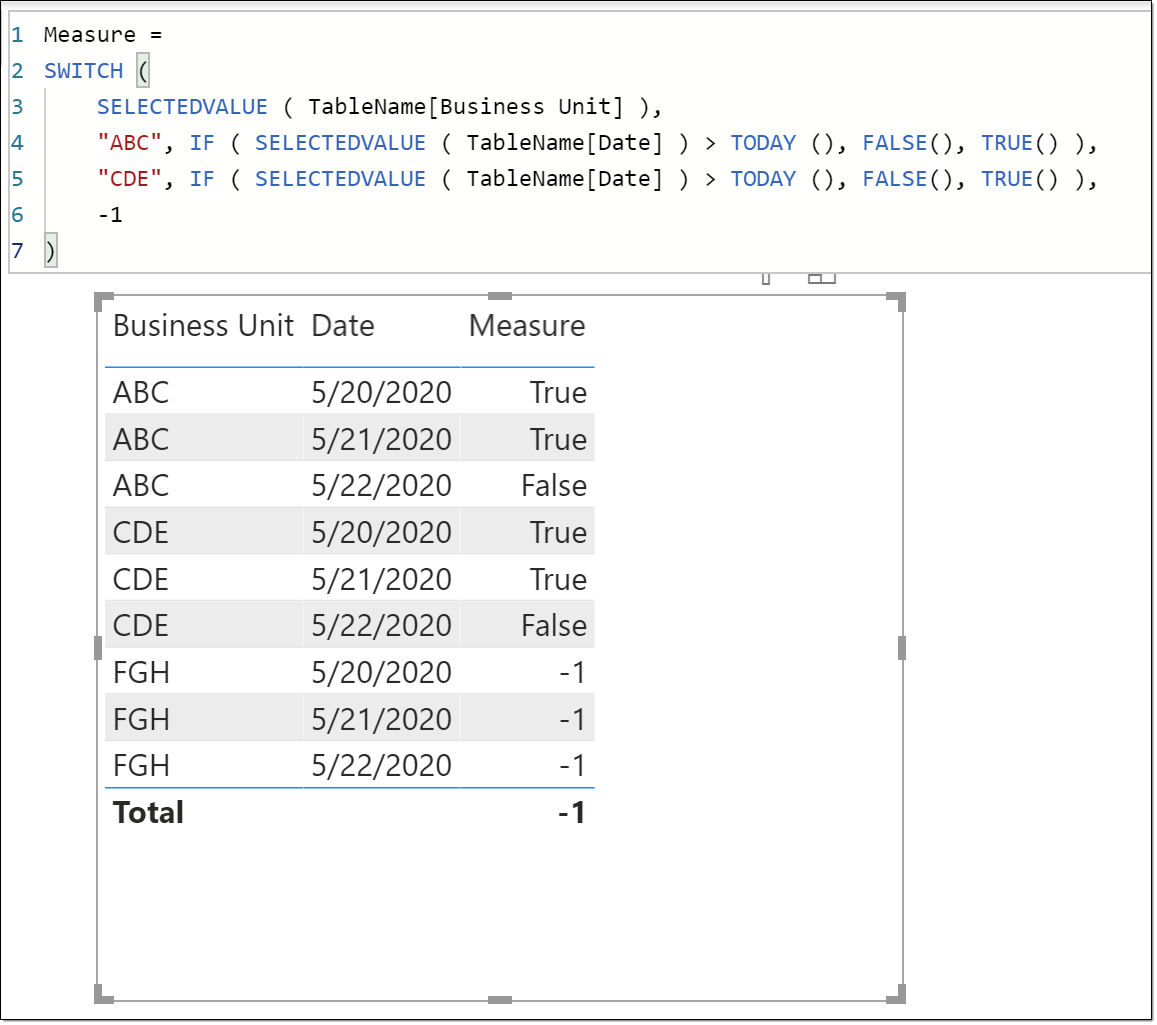Click the Business Unit column header
Screen dimensions: 1157x1025
coord(203,326)
